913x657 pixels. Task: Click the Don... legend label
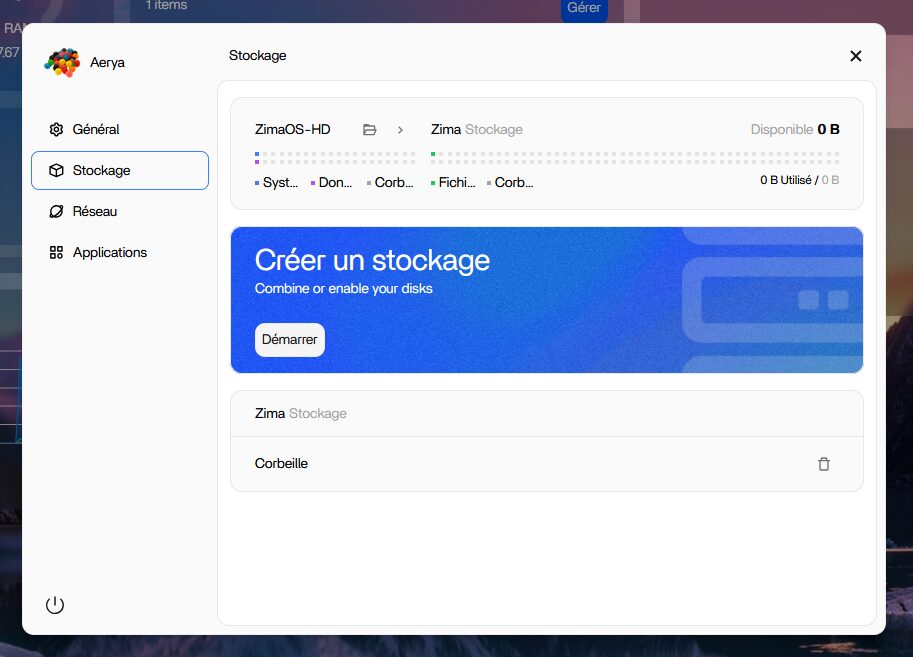[x=335, y=183]
